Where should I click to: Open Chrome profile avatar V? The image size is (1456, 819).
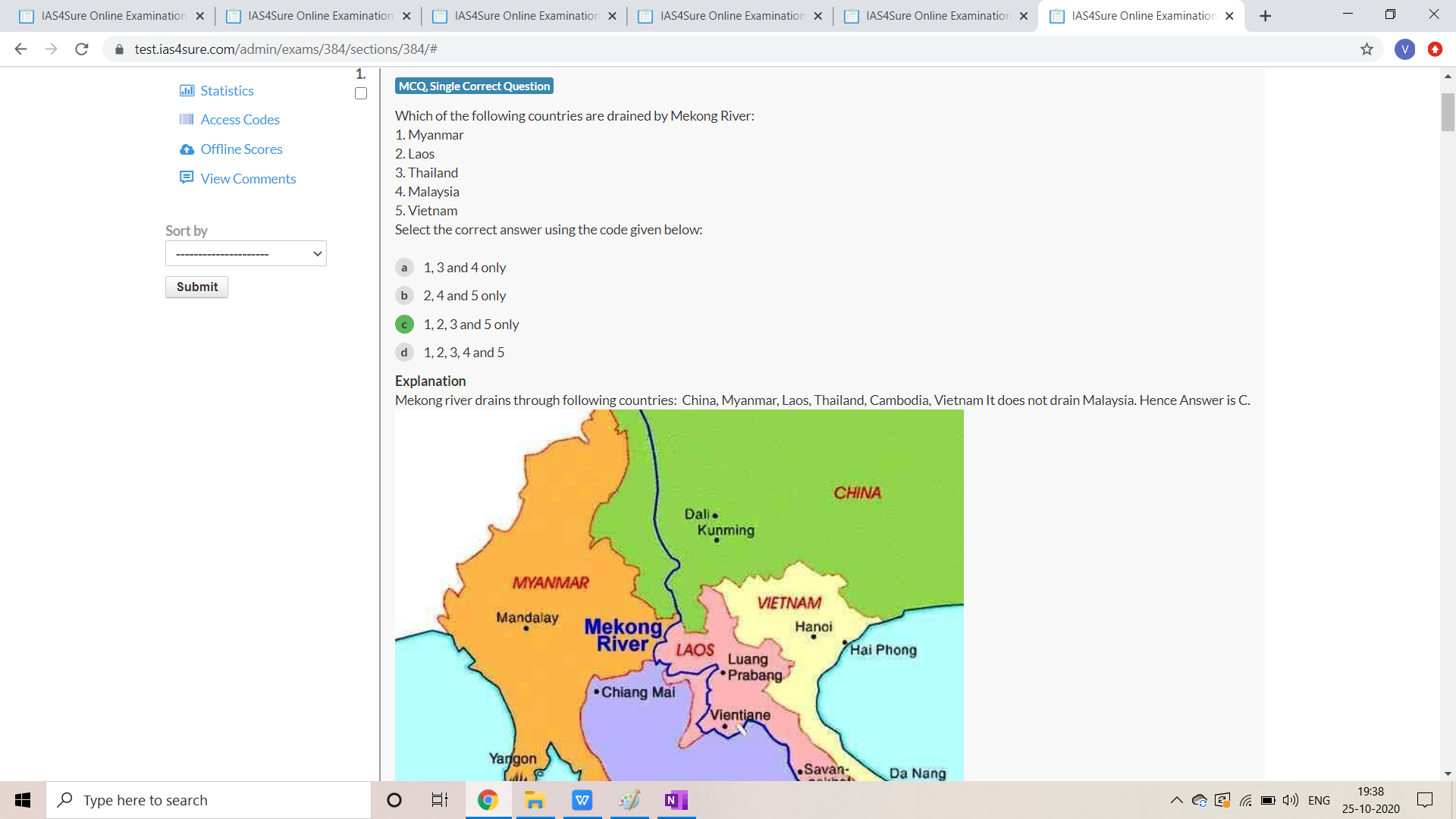pos(1404,49)
